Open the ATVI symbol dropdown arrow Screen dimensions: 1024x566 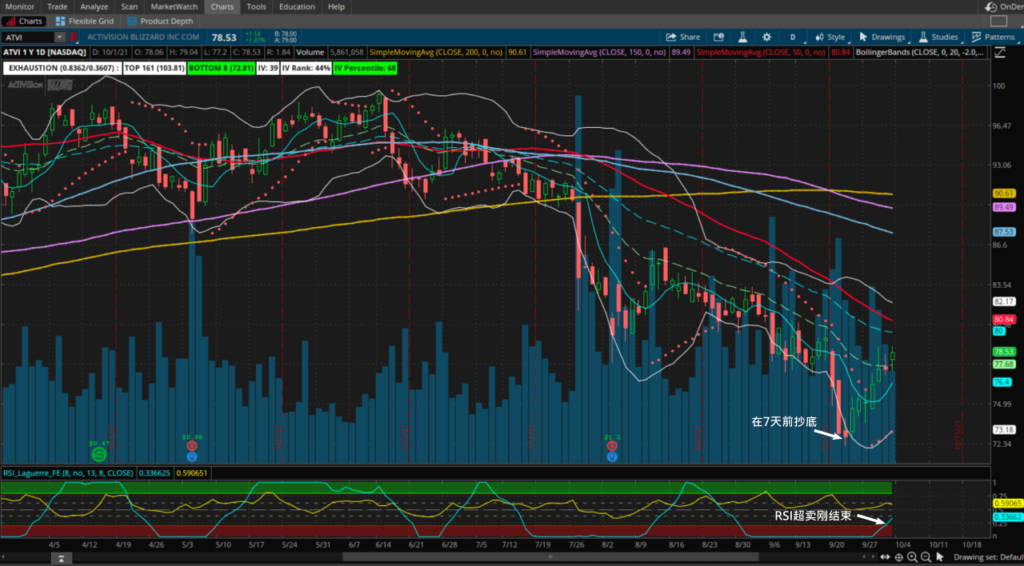click(x=60, y=37)
